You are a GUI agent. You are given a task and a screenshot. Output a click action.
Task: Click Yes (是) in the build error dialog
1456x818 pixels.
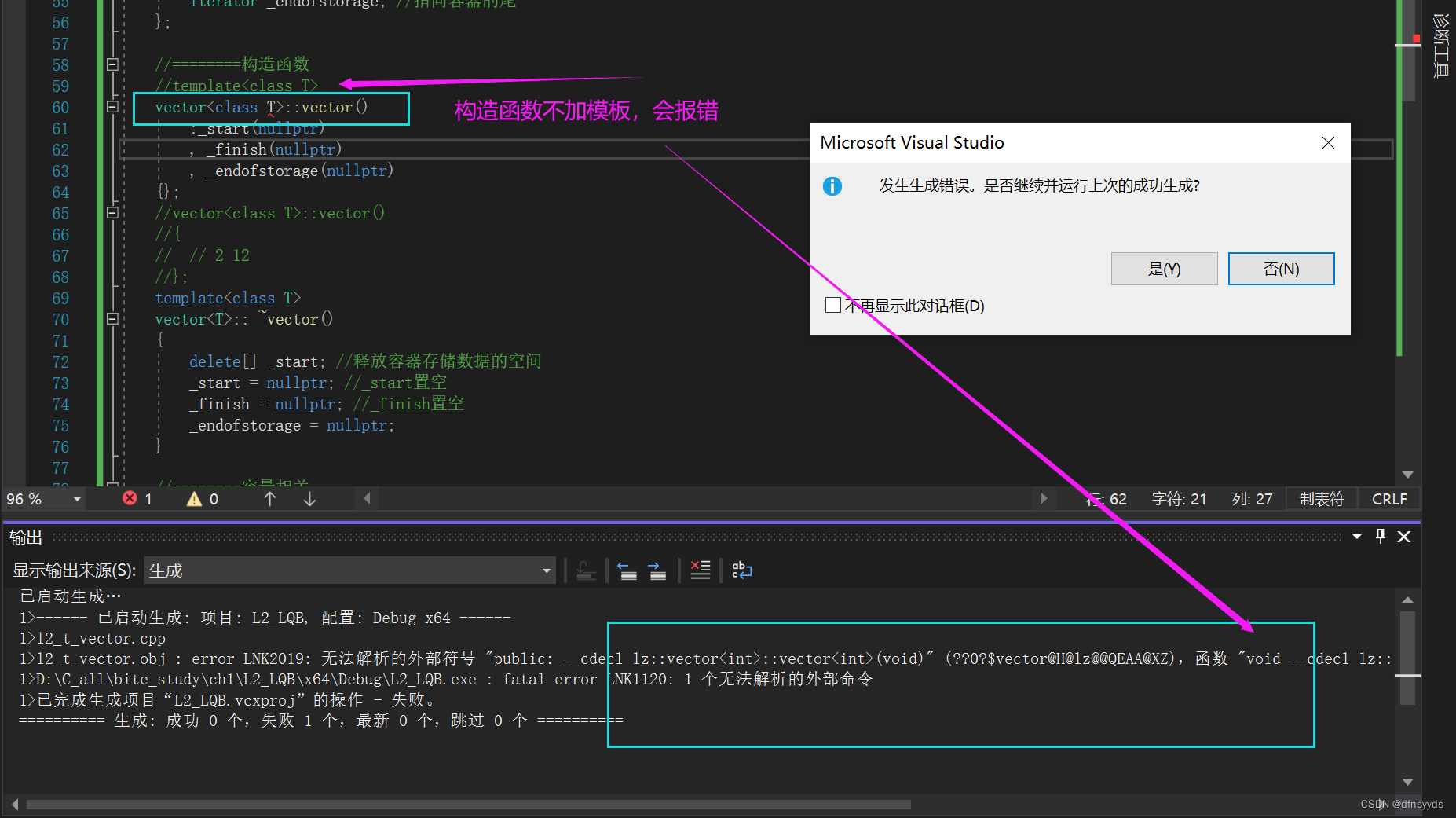pos(1164,269)
